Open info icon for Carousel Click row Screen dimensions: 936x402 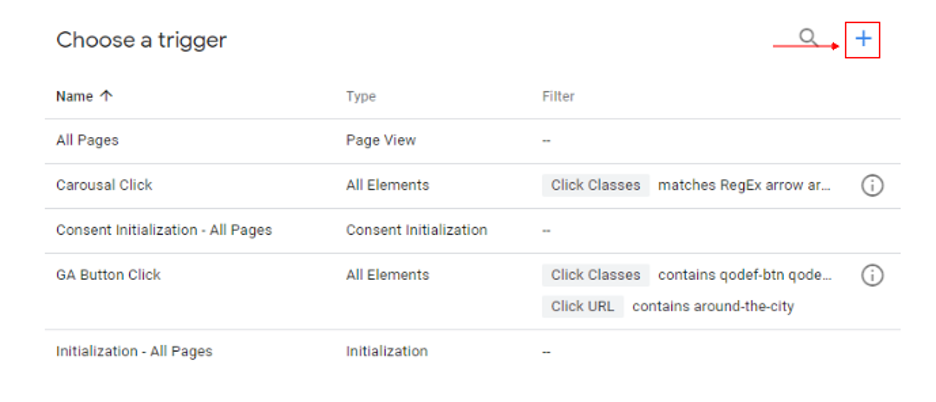(x=872, y=186)
